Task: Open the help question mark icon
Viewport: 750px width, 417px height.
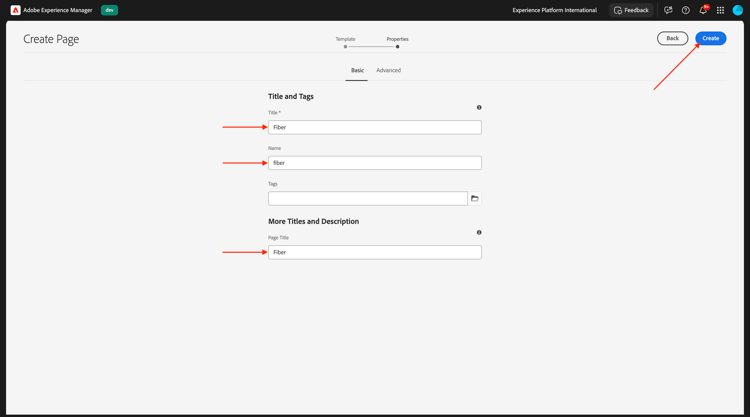Action: (x=685, y=10)
